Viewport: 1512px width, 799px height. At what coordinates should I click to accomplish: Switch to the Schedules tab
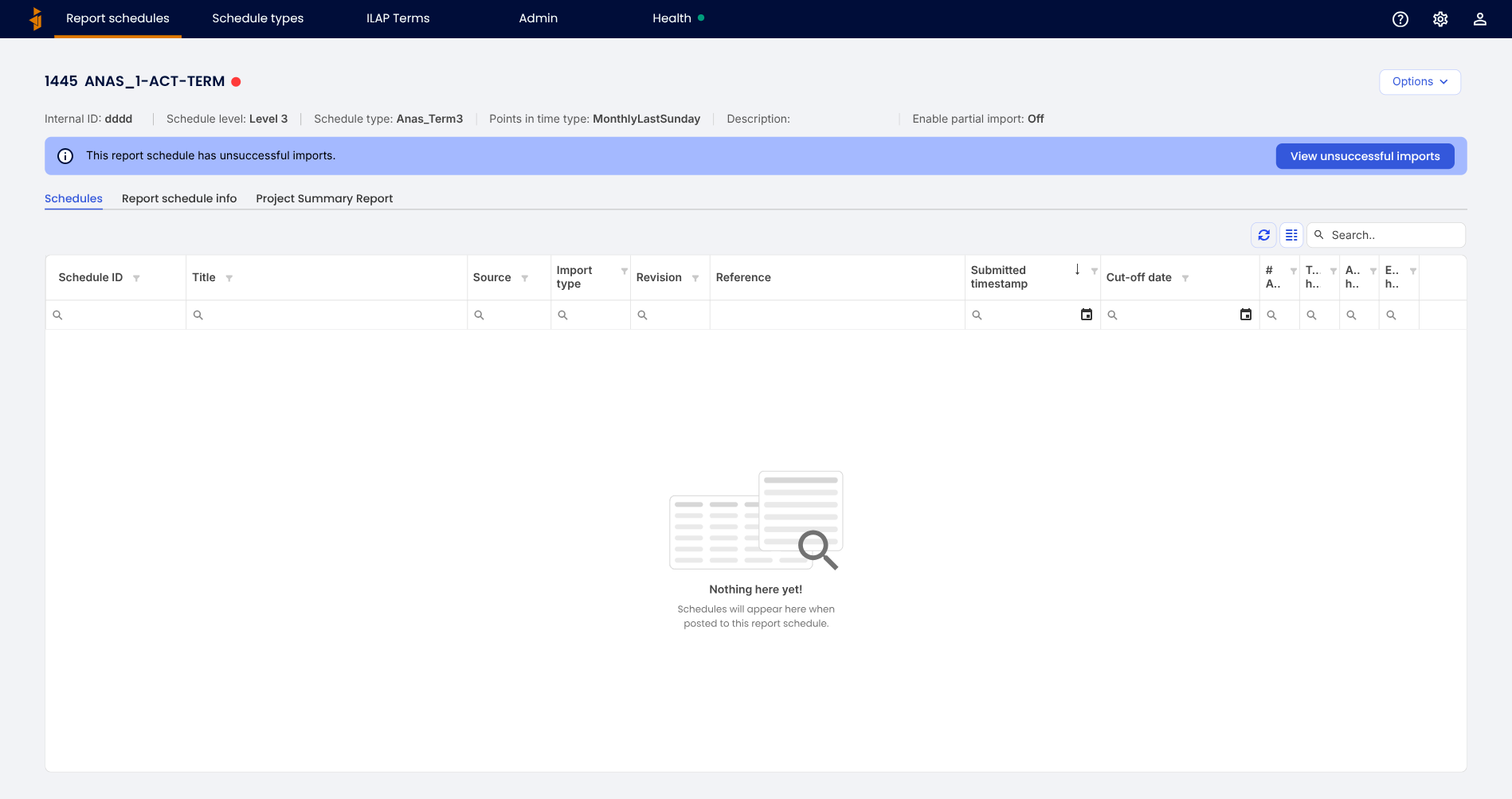click(x=73, y=198)
